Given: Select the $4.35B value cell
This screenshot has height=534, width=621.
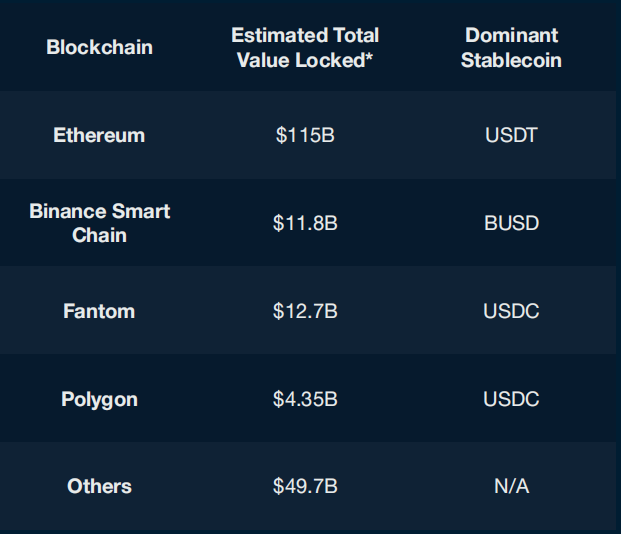Looking at the screenshot, I should coord(305,399).
